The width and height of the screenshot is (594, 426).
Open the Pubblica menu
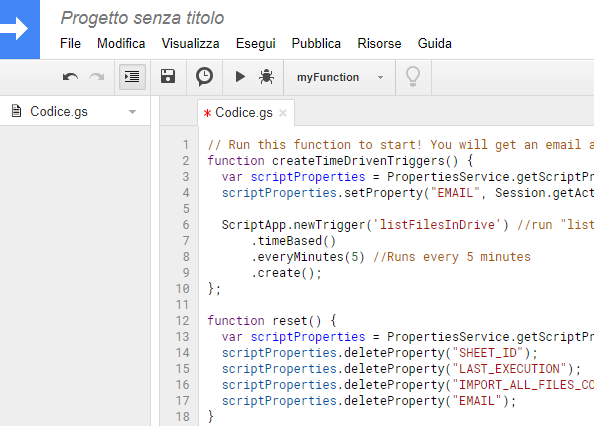(x=316, y=44)
